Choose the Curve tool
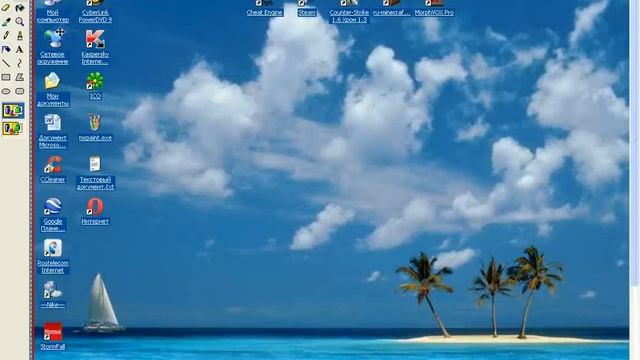The width and height of the screenshot is (640, 360). pos(19,63)
